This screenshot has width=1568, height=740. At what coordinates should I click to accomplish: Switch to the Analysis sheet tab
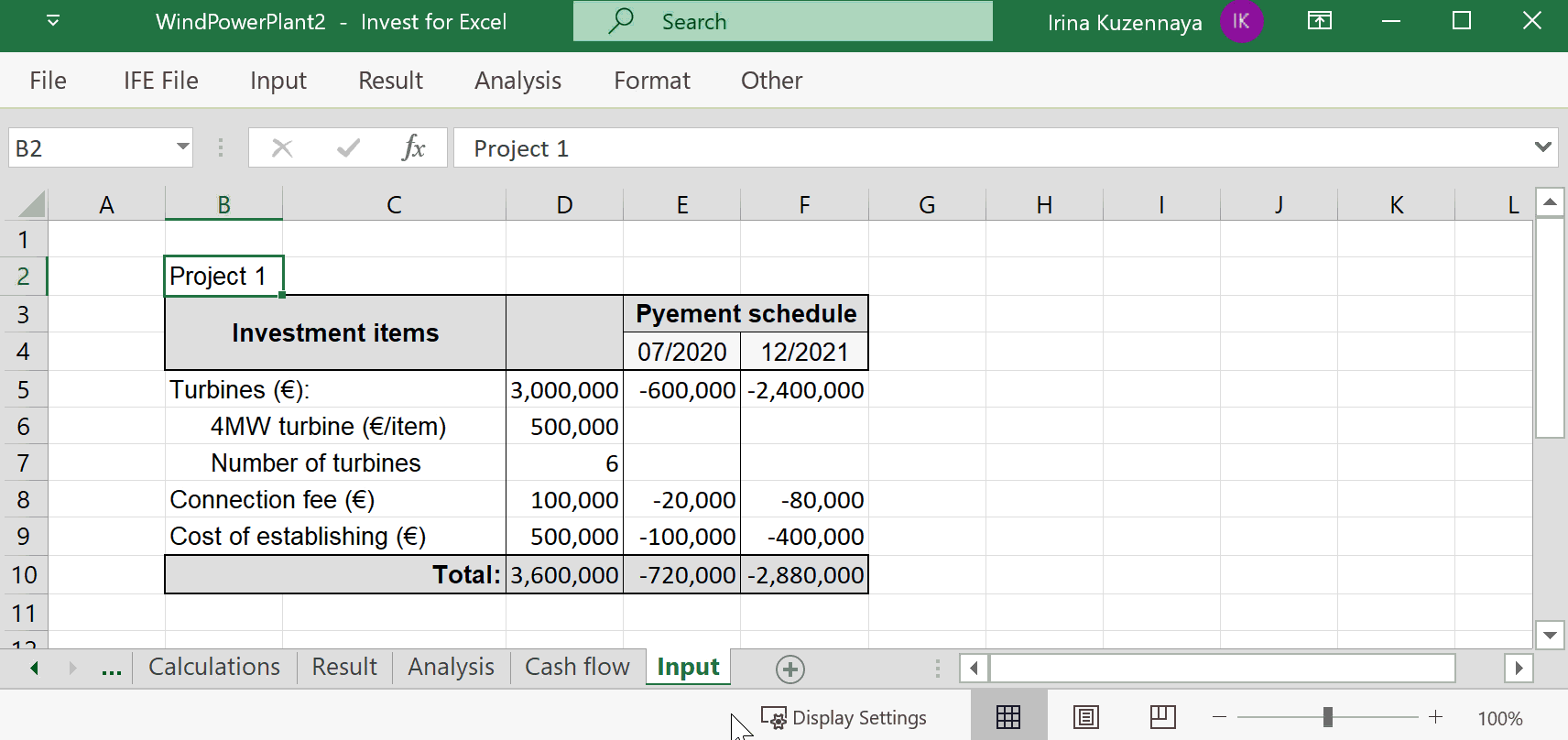(451, 667)
